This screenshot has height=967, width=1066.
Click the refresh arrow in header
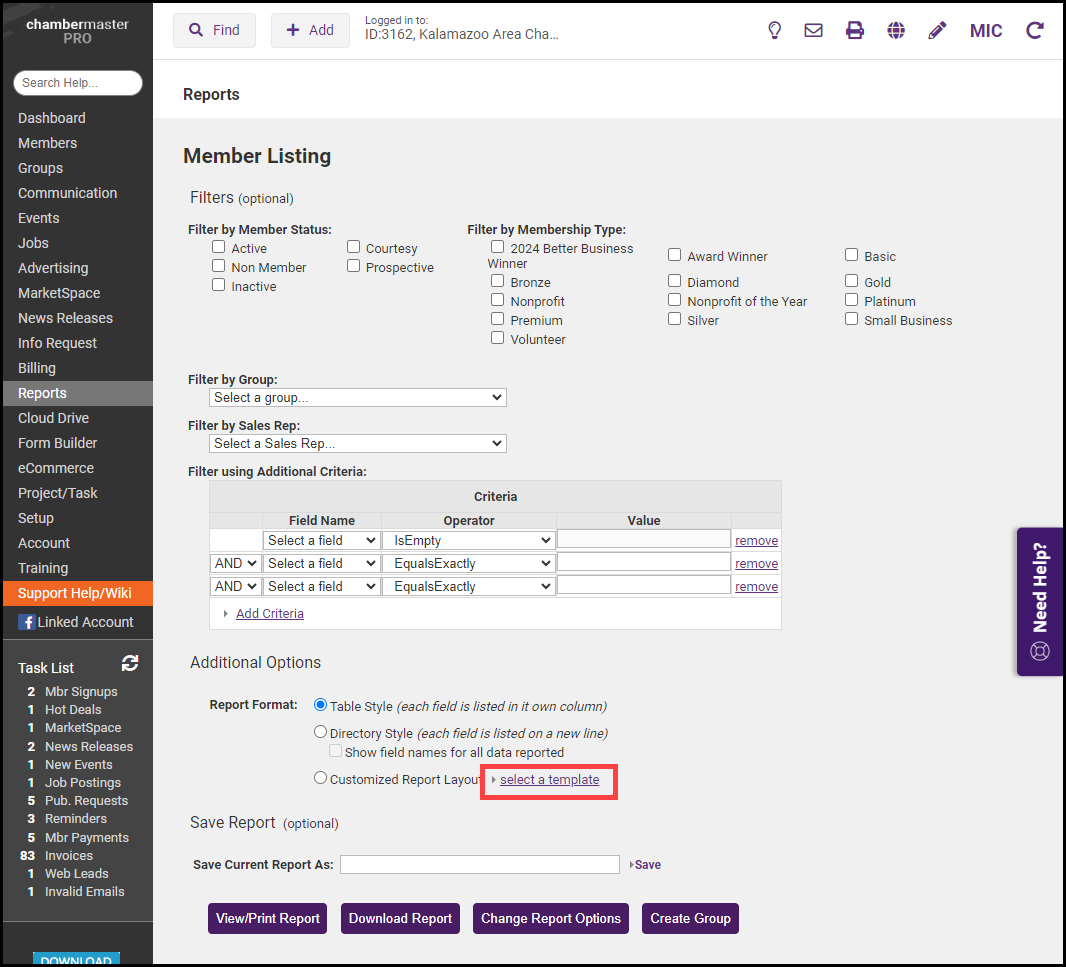coord(1035,31)
